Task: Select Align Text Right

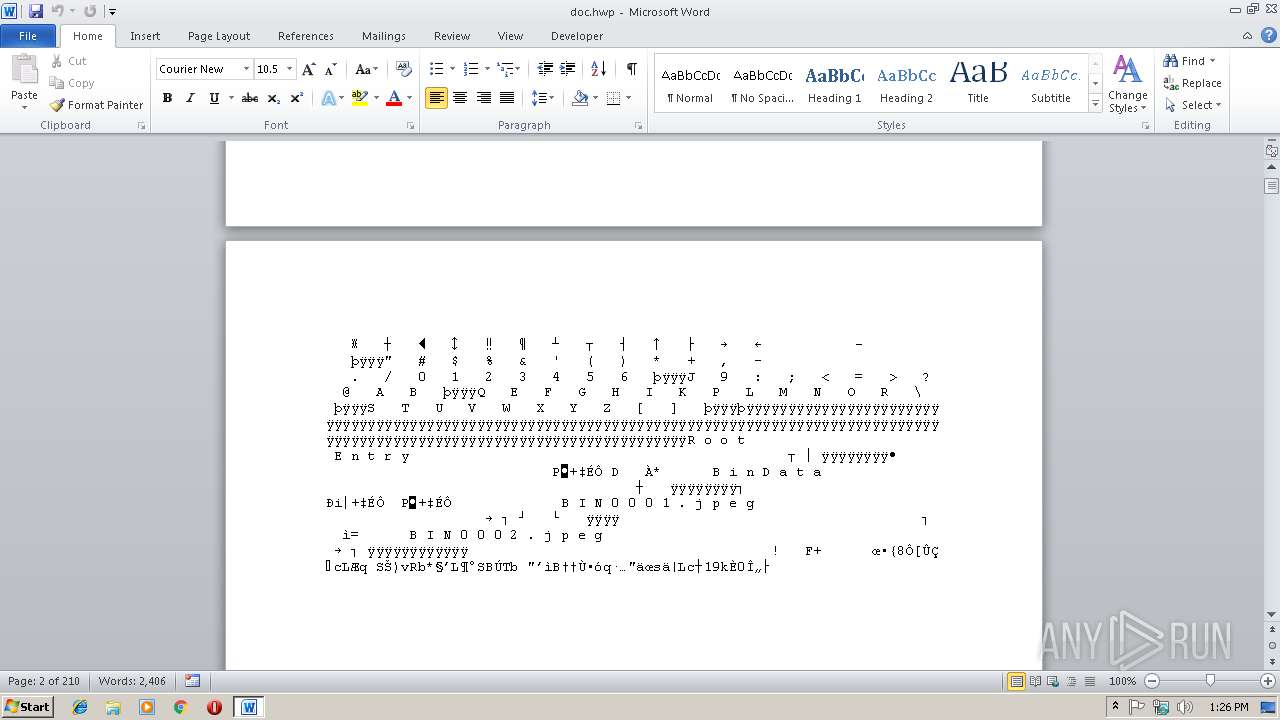Action: tap(483, 98)
